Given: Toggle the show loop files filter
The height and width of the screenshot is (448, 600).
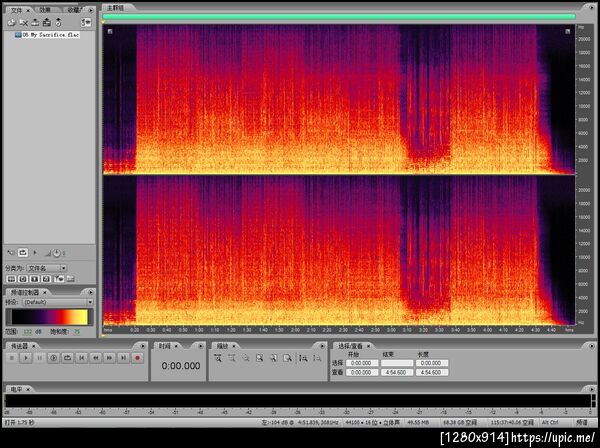Looking at the screenshot, I should coord(23,279).
